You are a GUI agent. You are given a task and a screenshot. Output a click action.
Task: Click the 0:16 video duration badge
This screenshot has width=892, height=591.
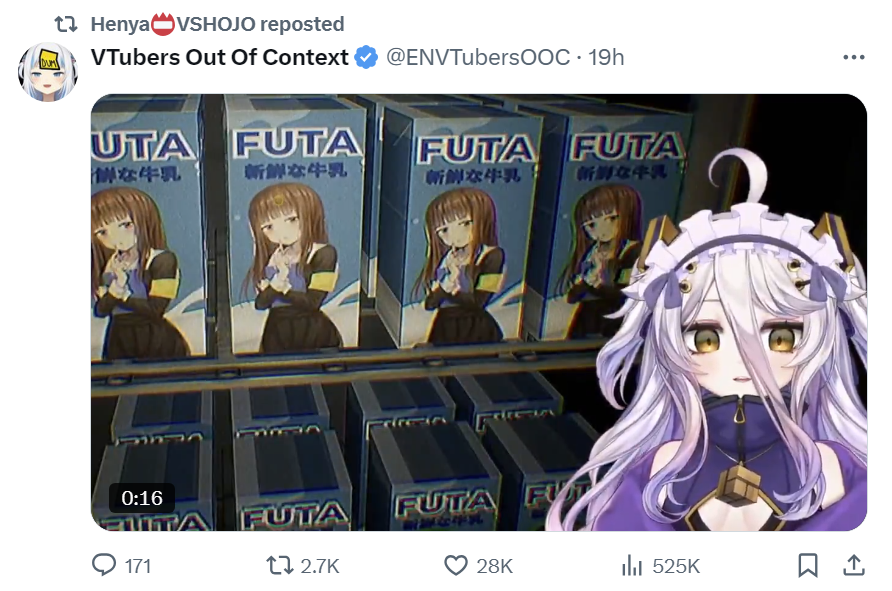(142, 498)
